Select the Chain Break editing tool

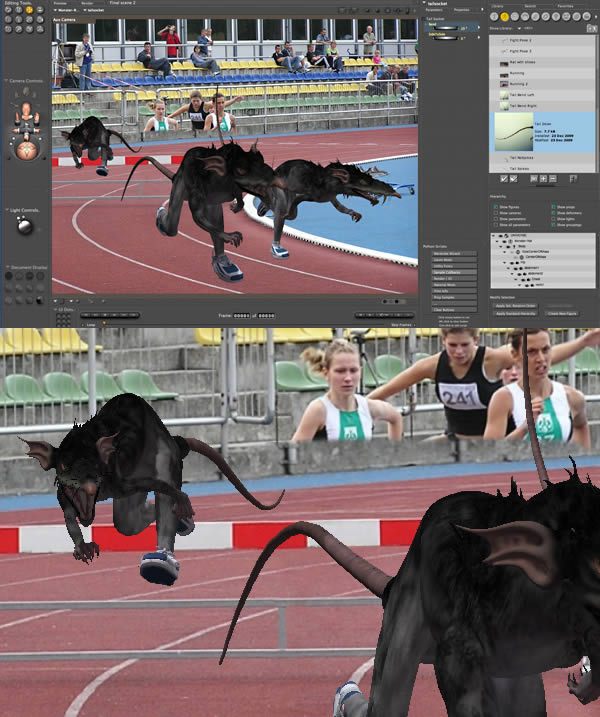[x=29, y=20]
